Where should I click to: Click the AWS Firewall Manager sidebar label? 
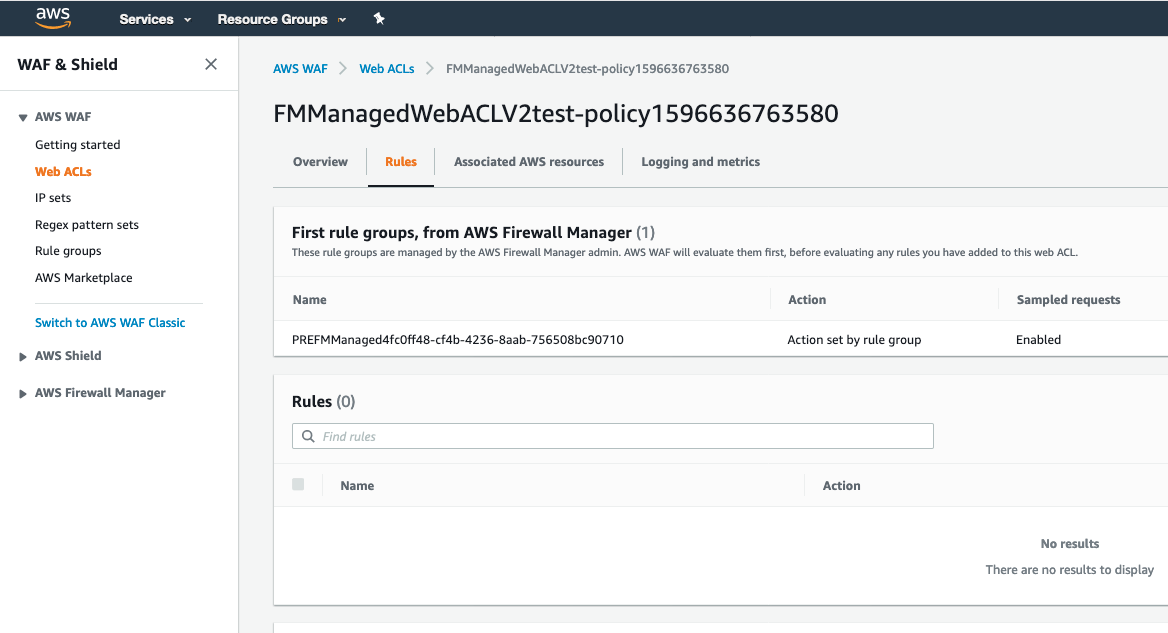100,392
